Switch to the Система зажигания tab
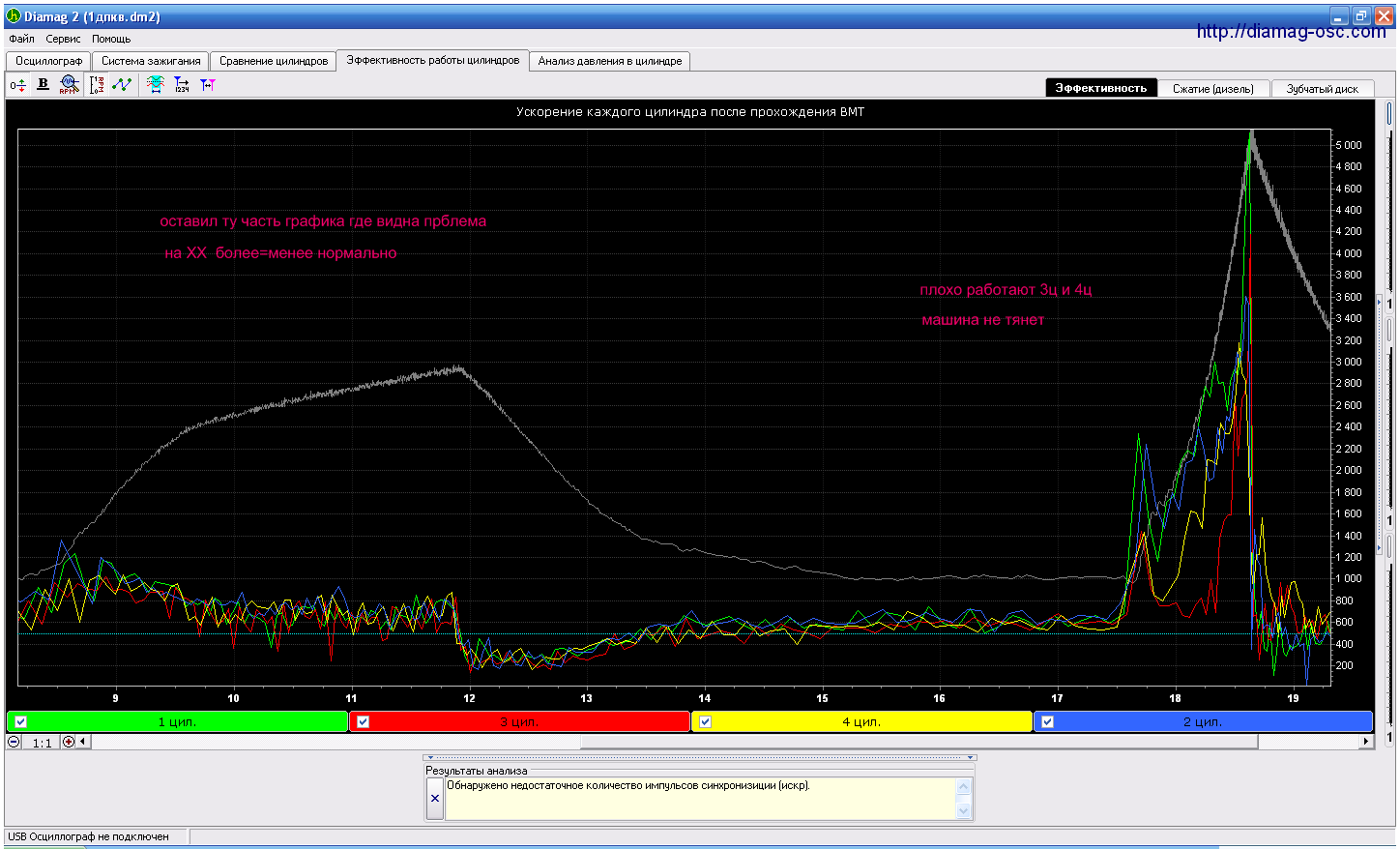 [x=151, y=61]
